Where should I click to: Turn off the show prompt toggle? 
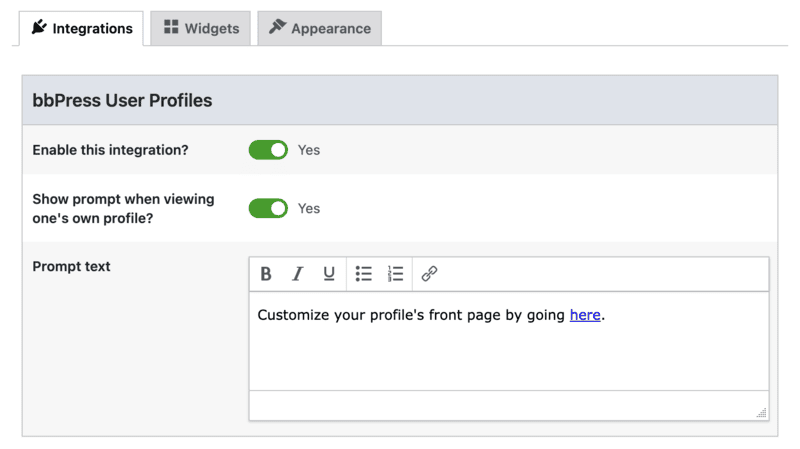coord(268,208)
